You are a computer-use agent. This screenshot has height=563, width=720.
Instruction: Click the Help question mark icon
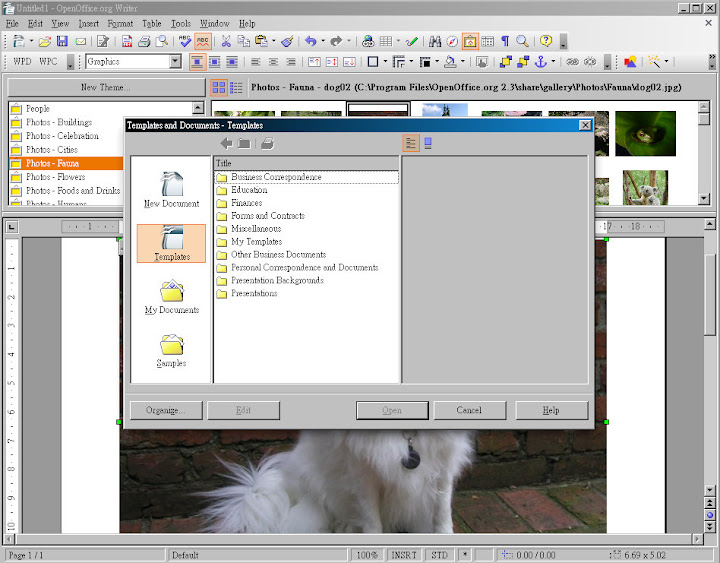coord(546,41)
